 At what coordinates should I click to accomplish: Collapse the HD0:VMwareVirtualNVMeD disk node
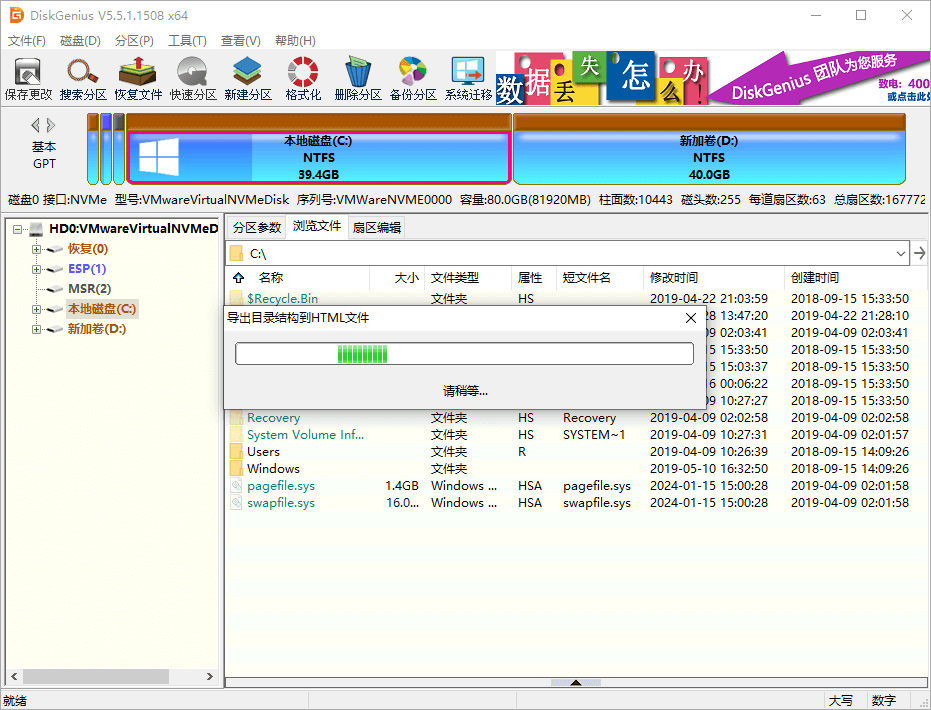17,229
